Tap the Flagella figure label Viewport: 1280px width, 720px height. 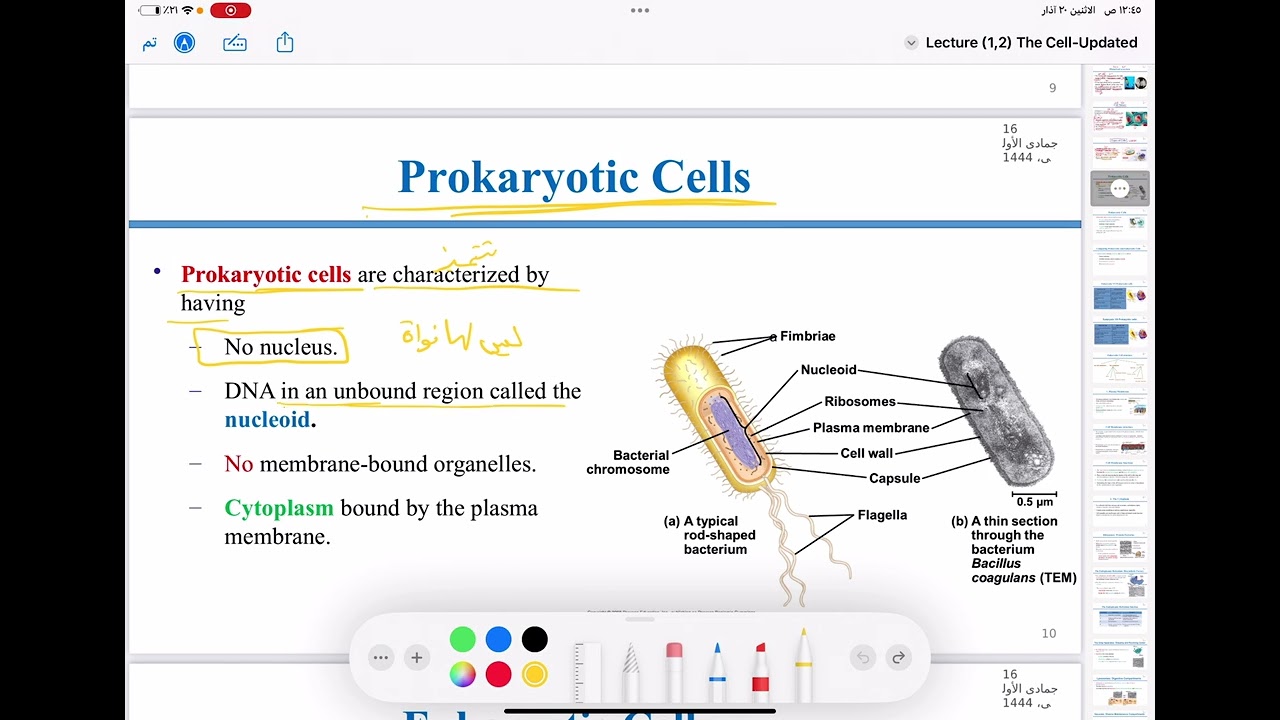click(x=882, y=515)
